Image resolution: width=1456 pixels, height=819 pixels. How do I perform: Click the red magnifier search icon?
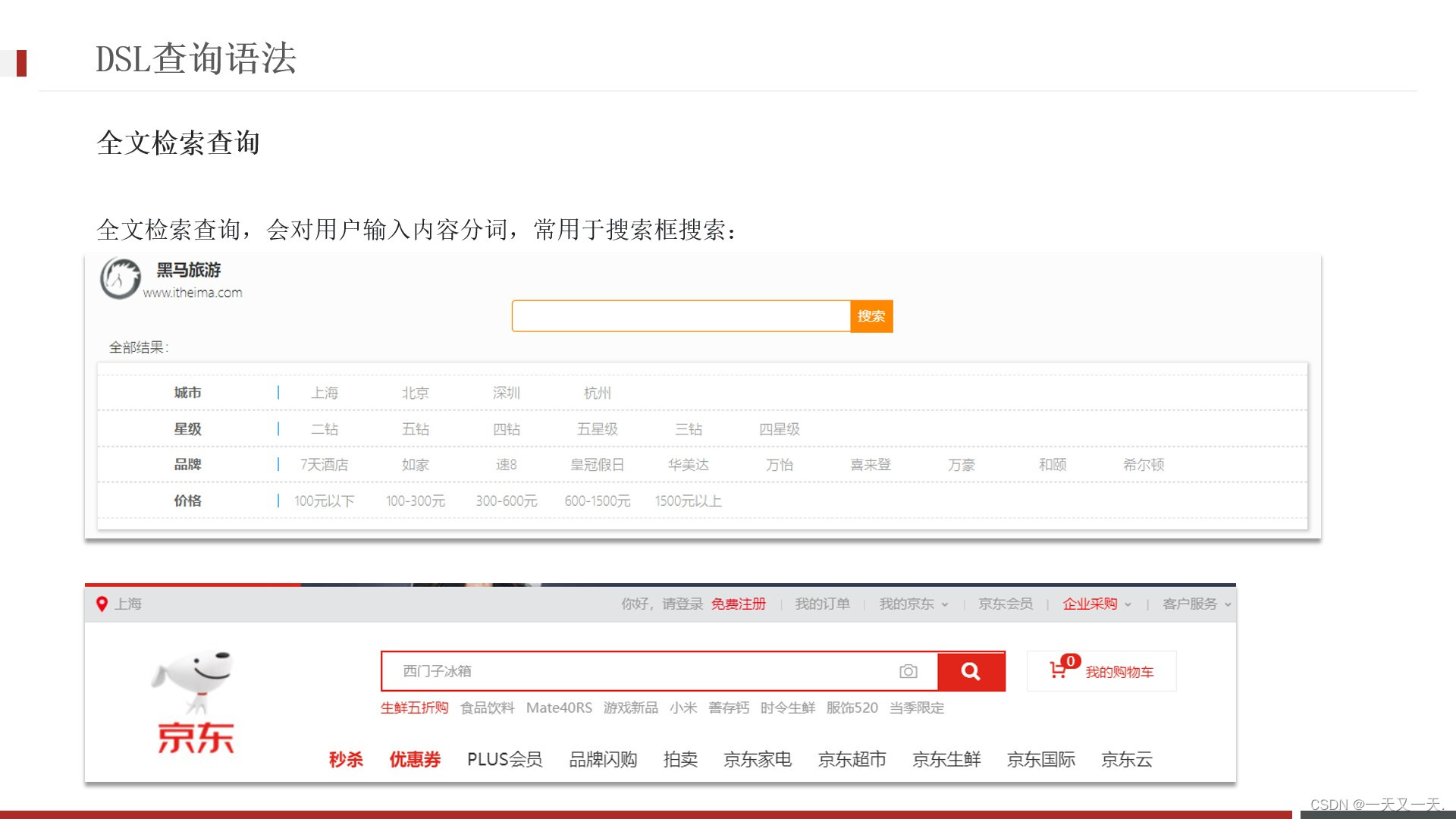(971, 671)
